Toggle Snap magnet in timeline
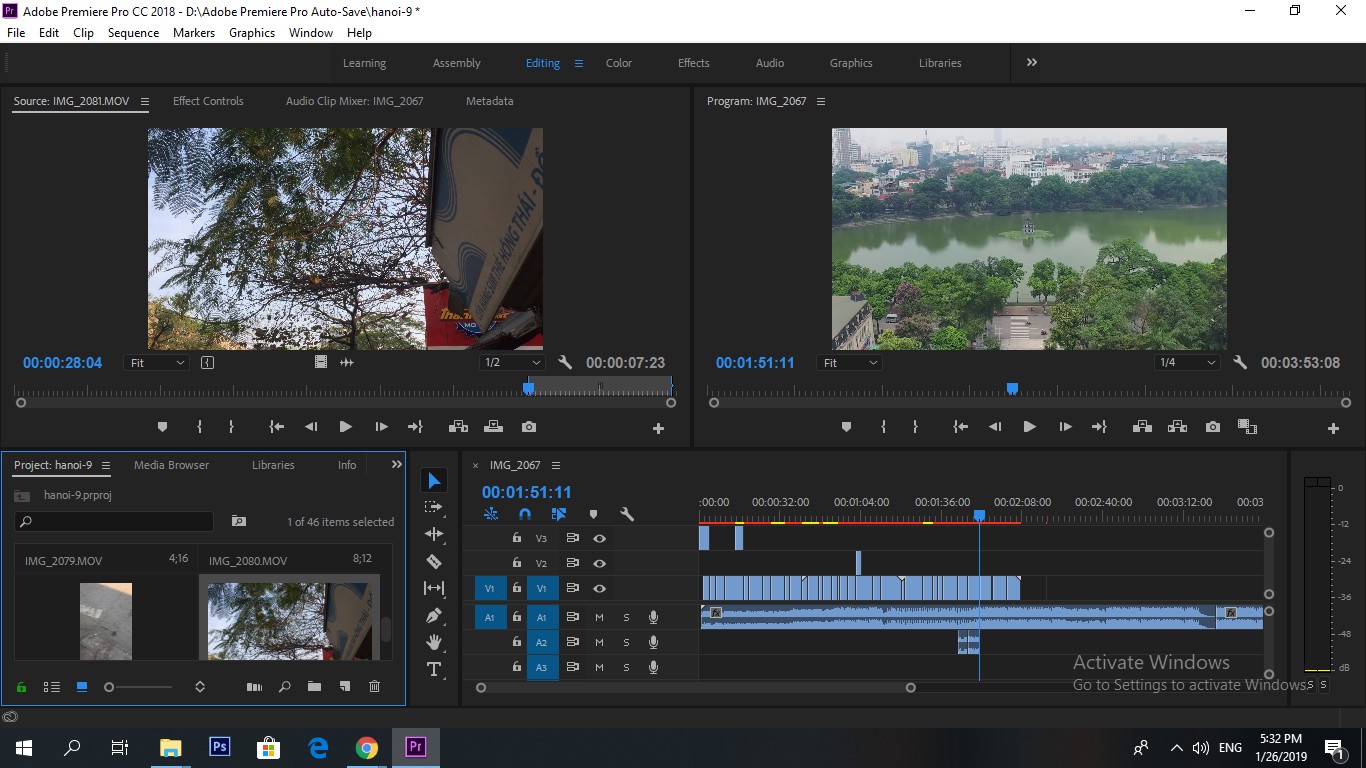 (525, 514)
